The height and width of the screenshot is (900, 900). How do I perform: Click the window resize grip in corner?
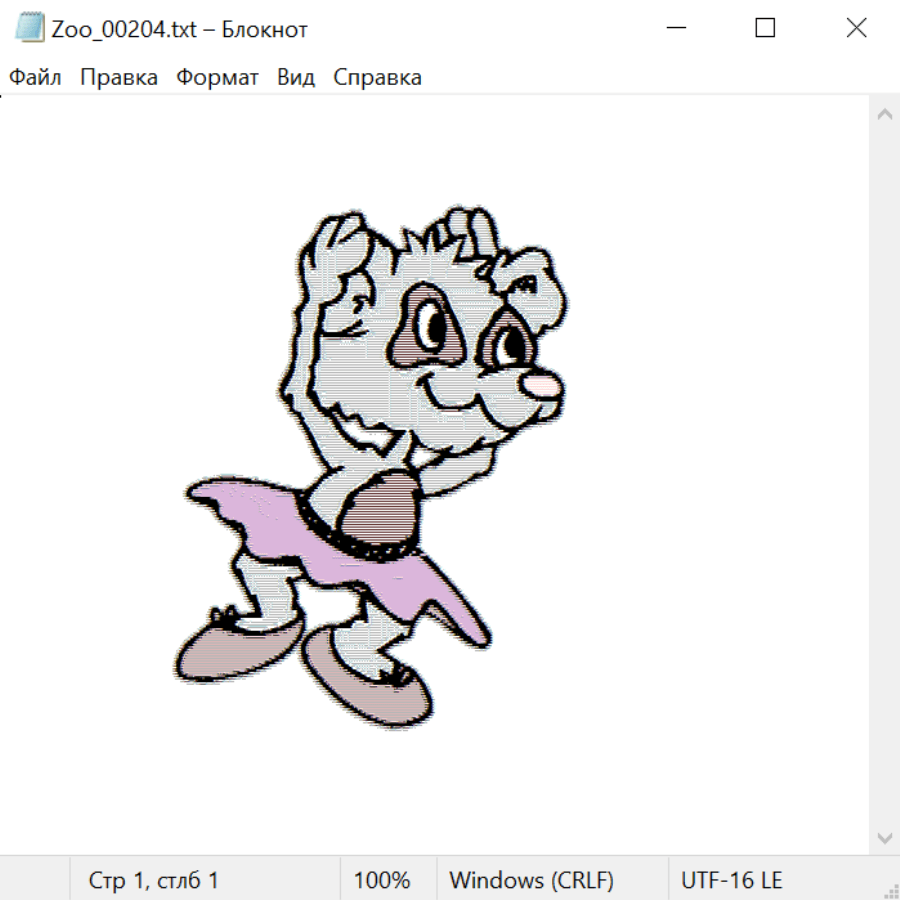point(890,890)
